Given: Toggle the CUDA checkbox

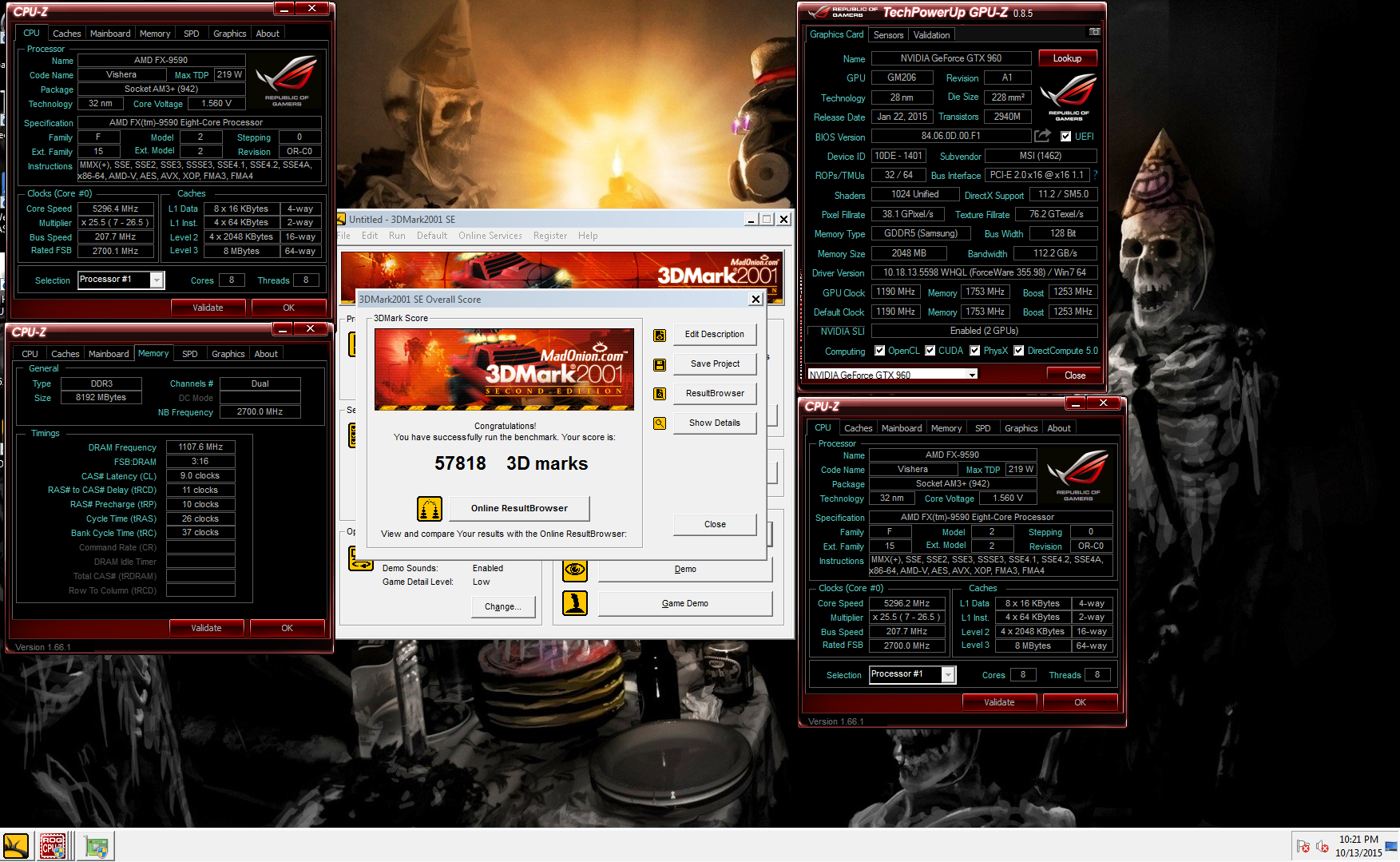Looking at the screenshot, I should (930, 351).
